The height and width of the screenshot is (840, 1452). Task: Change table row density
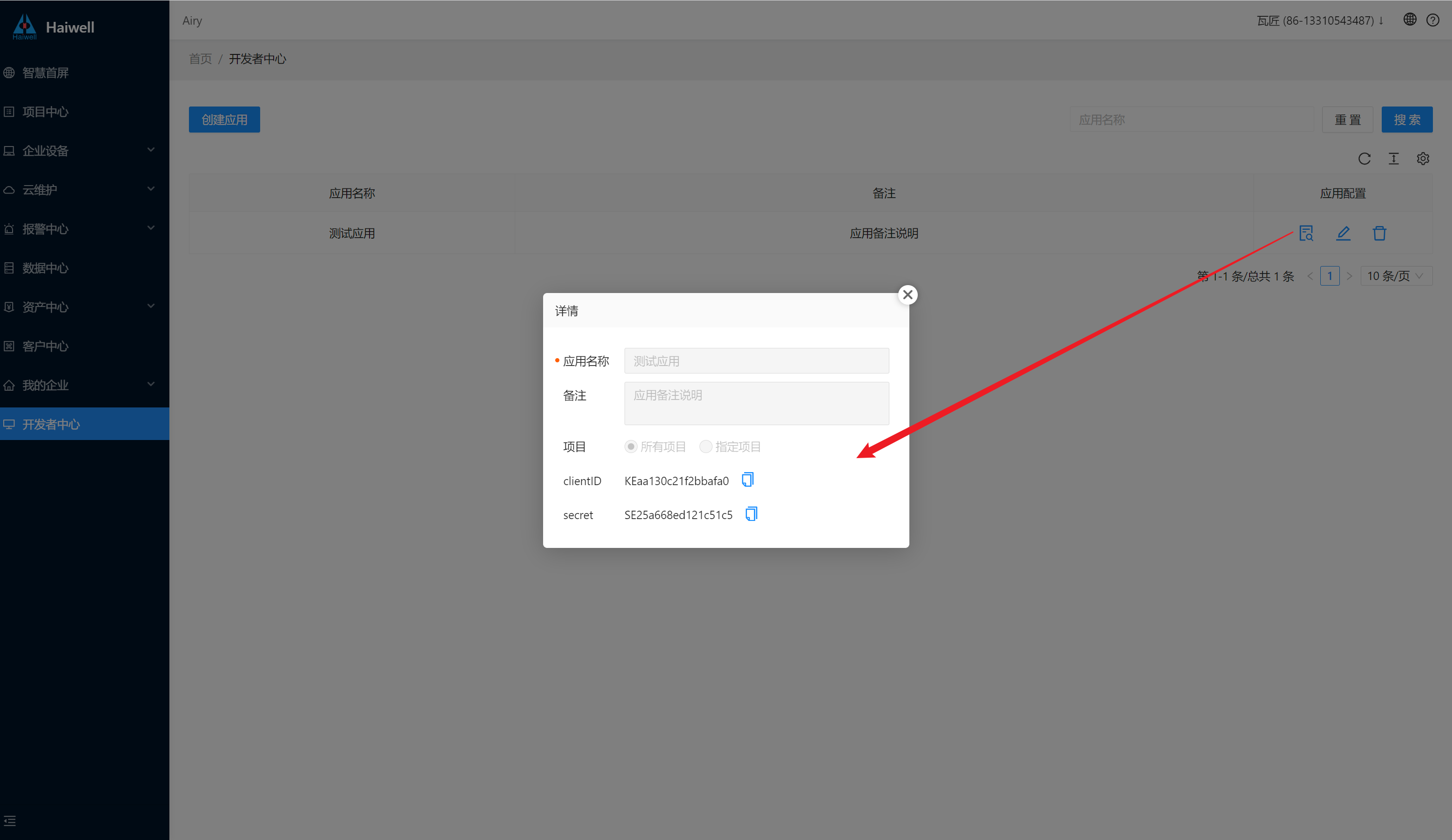[x=1393, y=159]
